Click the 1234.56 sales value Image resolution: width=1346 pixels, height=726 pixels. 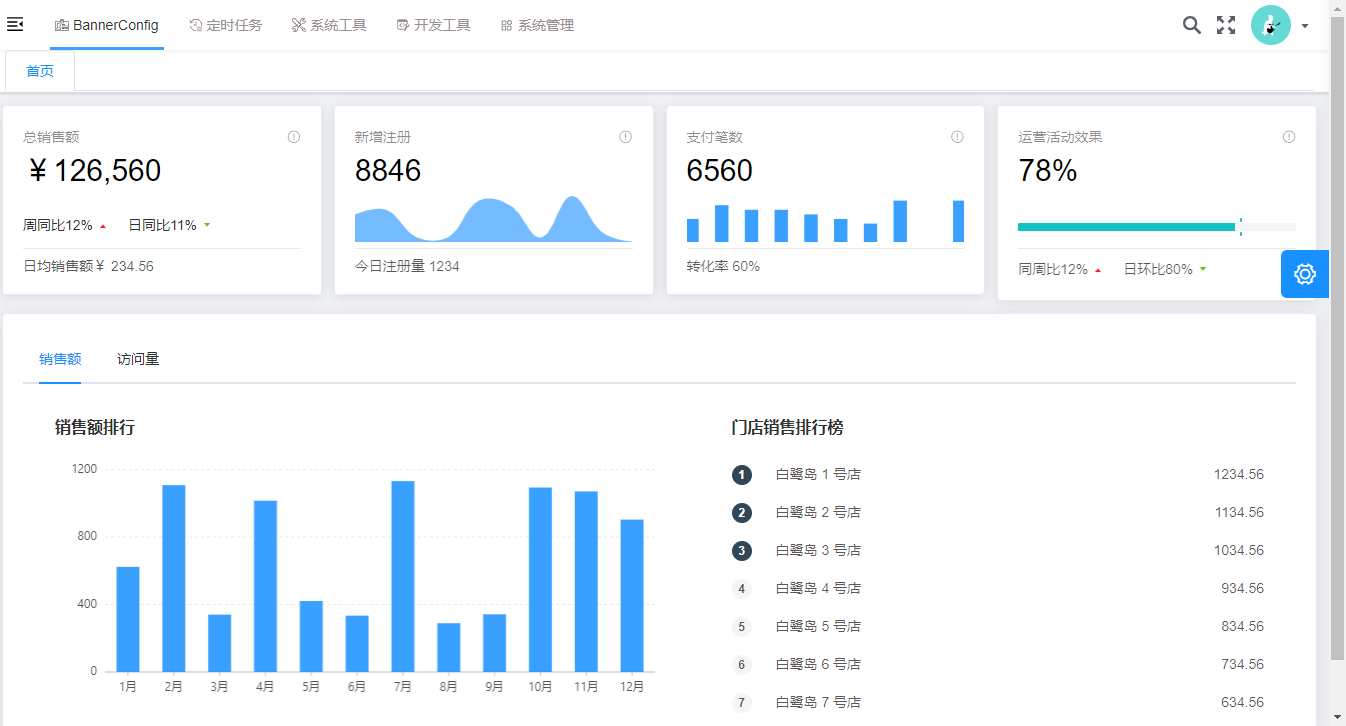click(x=1239, y=475)
